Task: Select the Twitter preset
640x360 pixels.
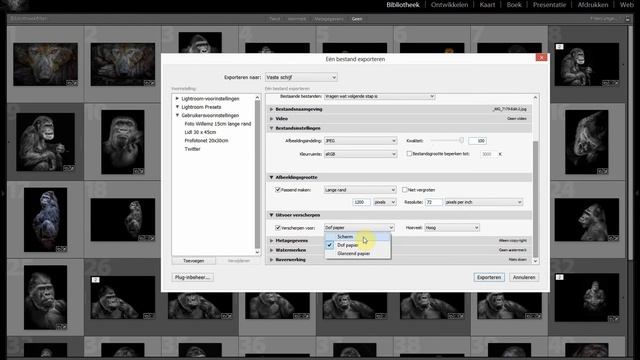Action: 192,149
